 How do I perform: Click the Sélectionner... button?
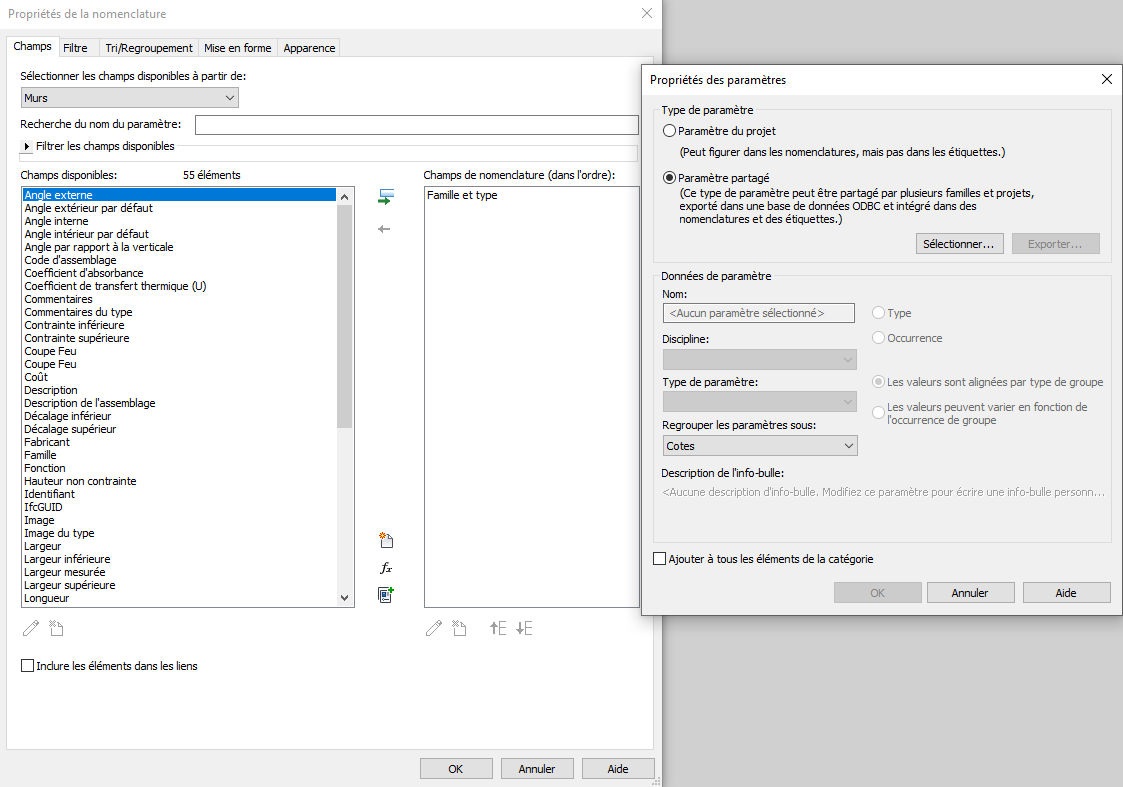pyautogui.click(x=959, y=244)
